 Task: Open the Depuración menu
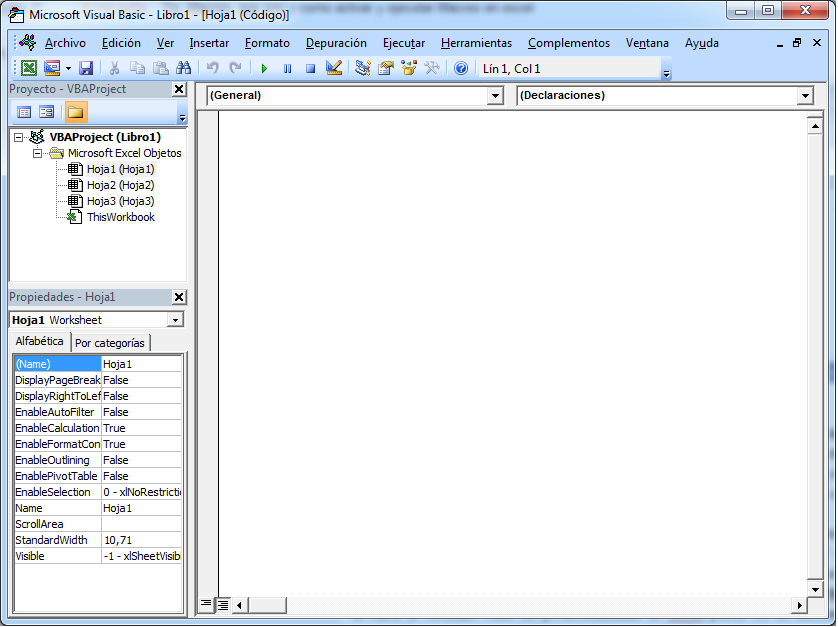[336, 43]
